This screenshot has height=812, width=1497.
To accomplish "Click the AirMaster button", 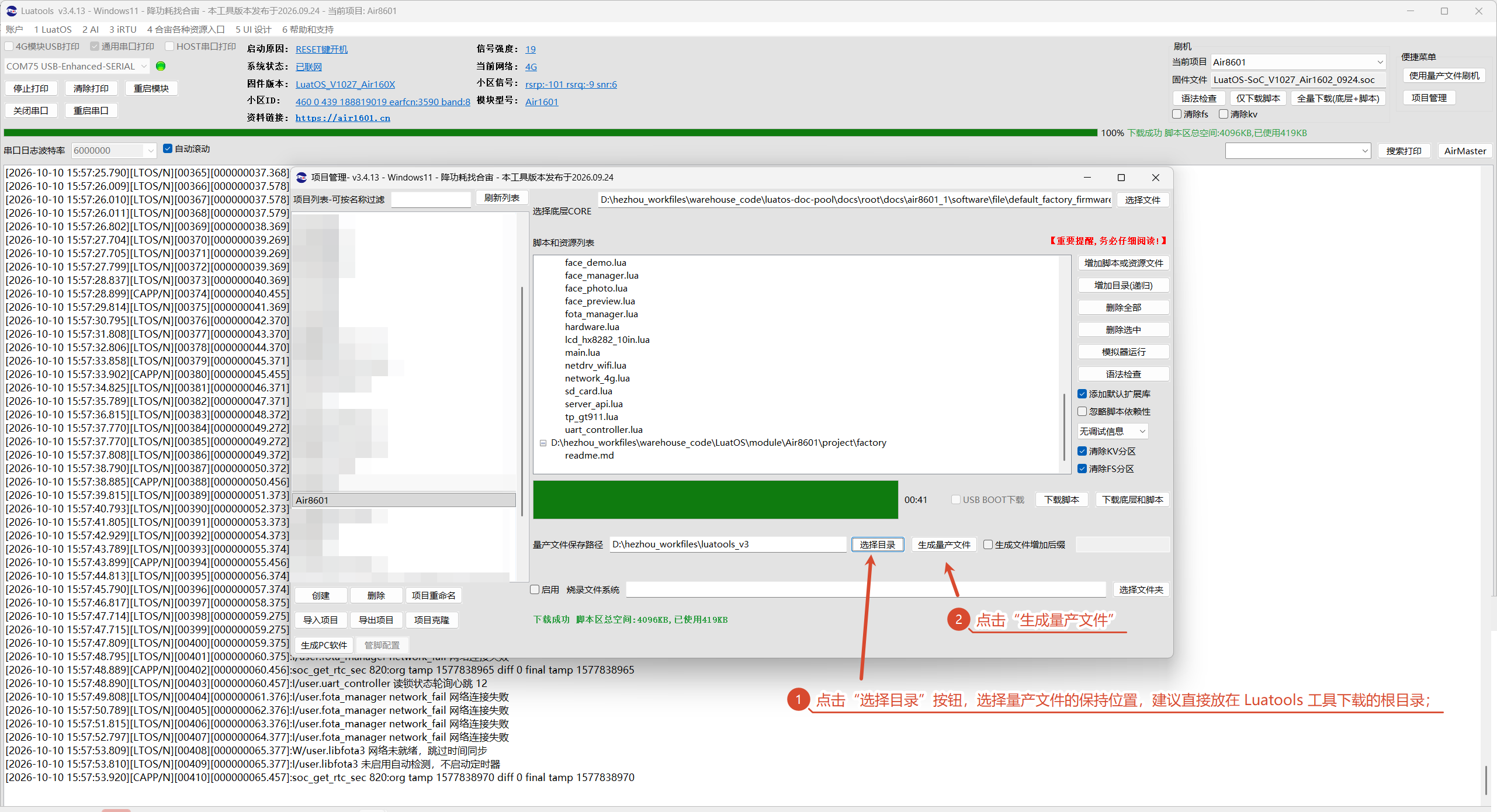I will 1465,151.
